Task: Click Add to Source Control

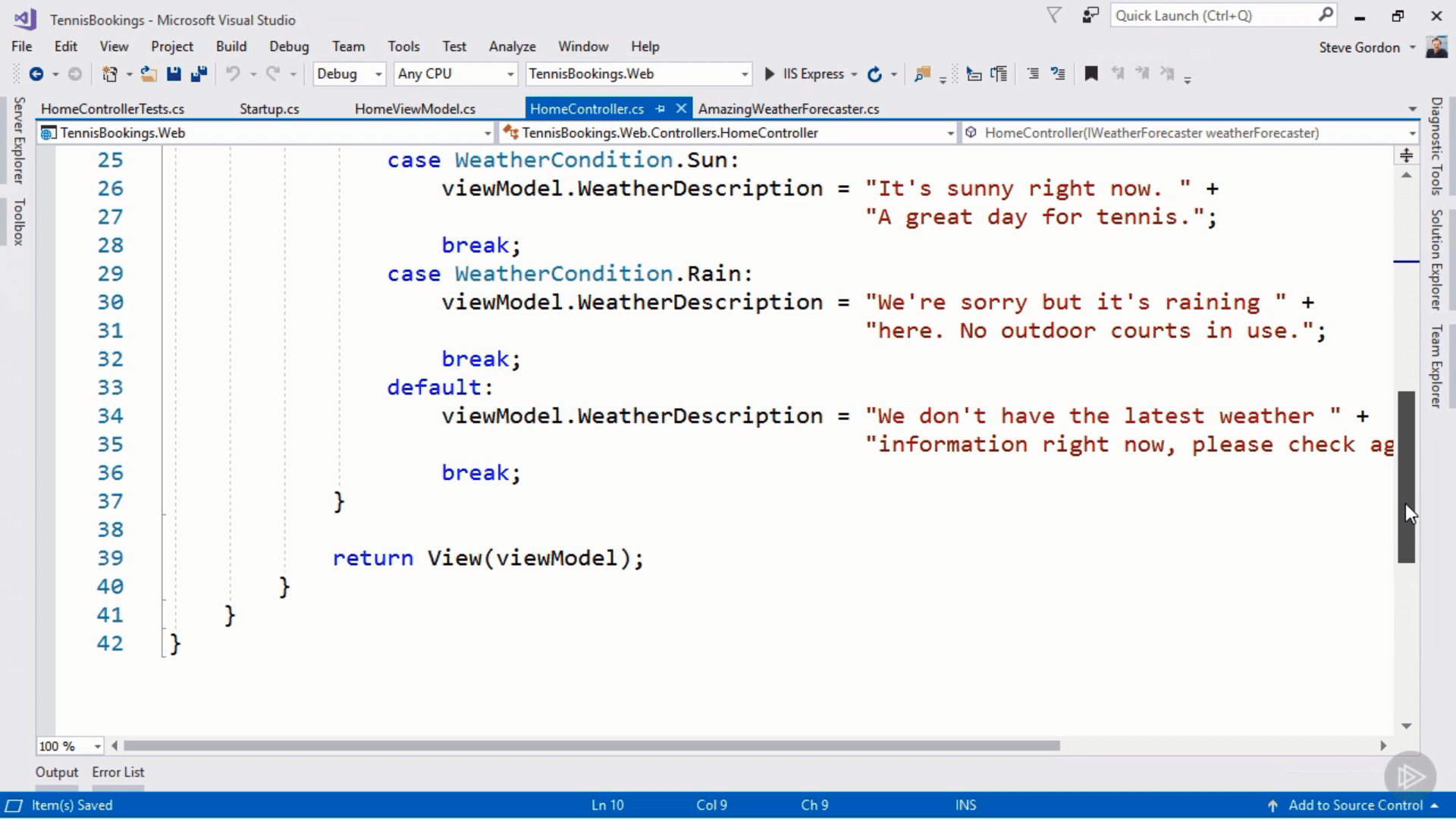Action: tap(1357, 805)
